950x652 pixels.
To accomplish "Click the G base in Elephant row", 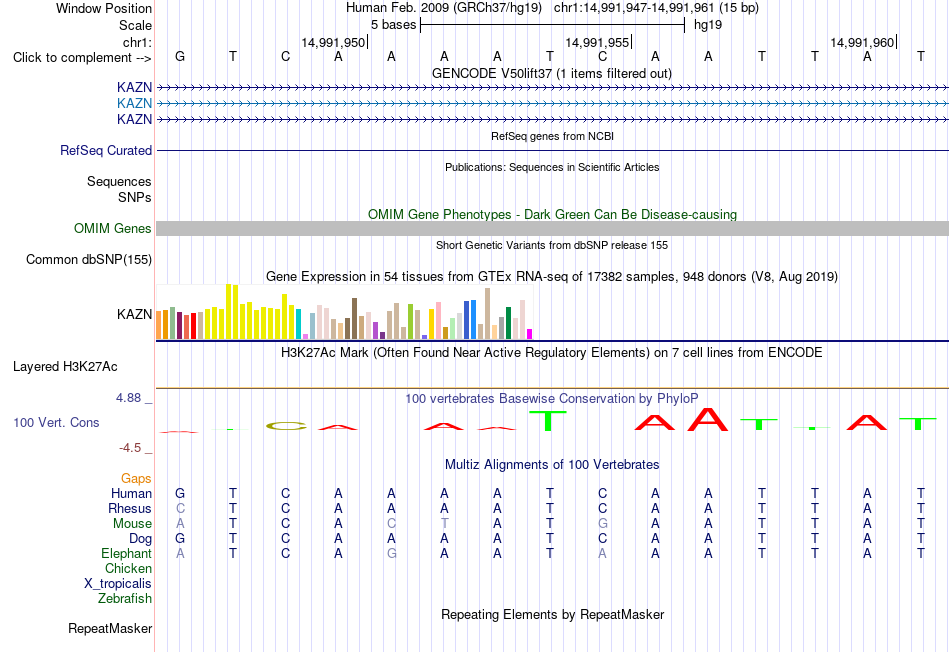I will point(392,554).
